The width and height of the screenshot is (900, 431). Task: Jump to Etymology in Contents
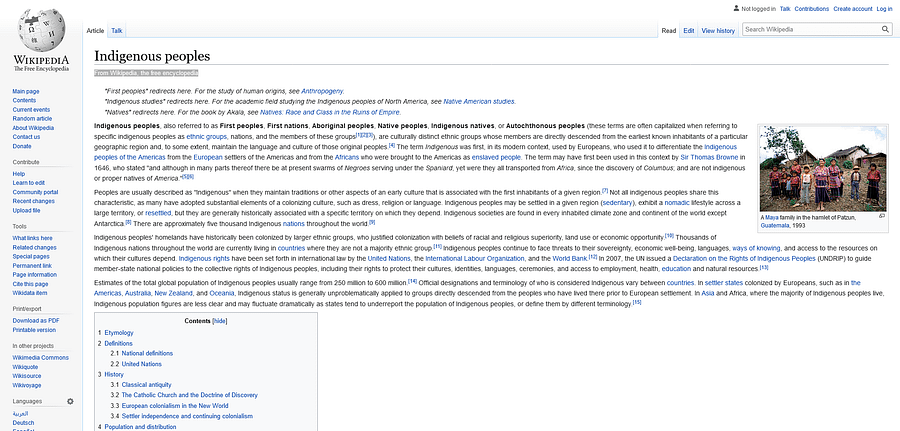(x=119, y=332)
